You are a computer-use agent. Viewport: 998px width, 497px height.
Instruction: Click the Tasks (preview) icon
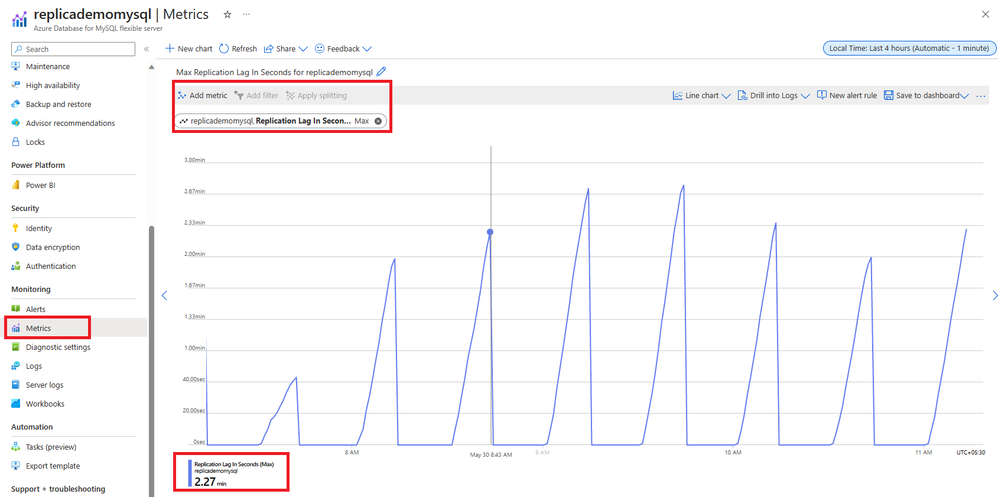pos(16,447)
